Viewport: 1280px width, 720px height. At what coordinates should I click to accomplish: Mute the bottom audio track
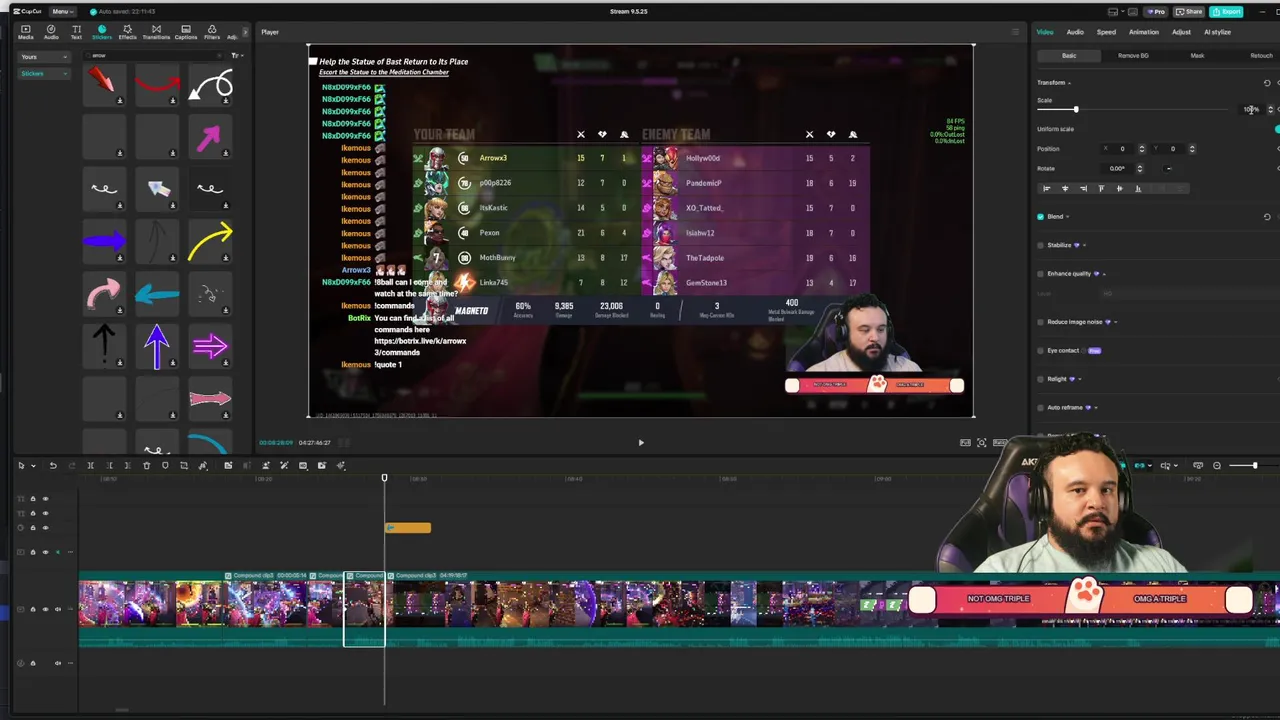pyautogui.click(x=57, y=662)
